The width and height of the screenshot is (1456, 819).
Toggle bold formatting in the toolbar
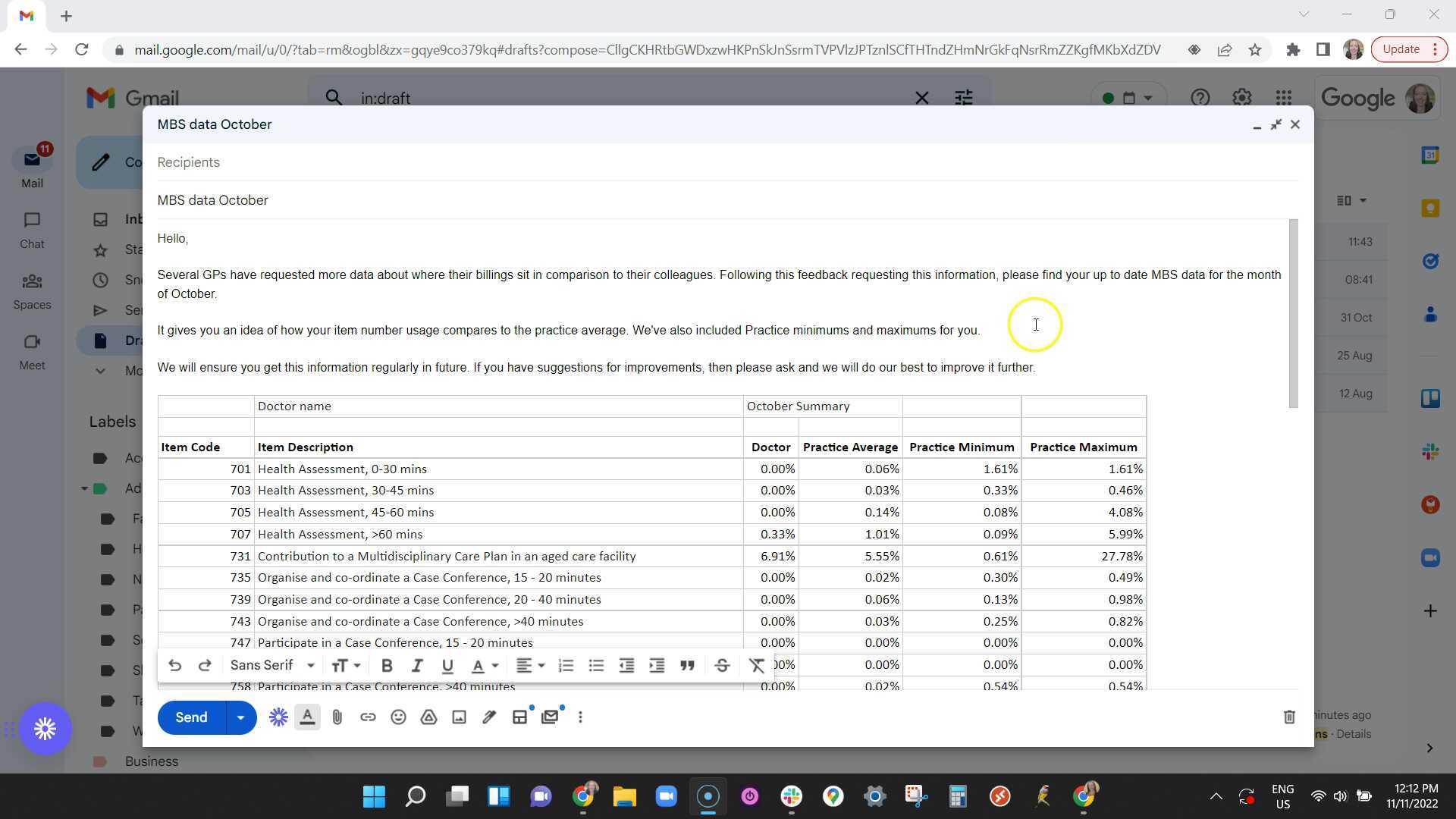click(387, 665)
